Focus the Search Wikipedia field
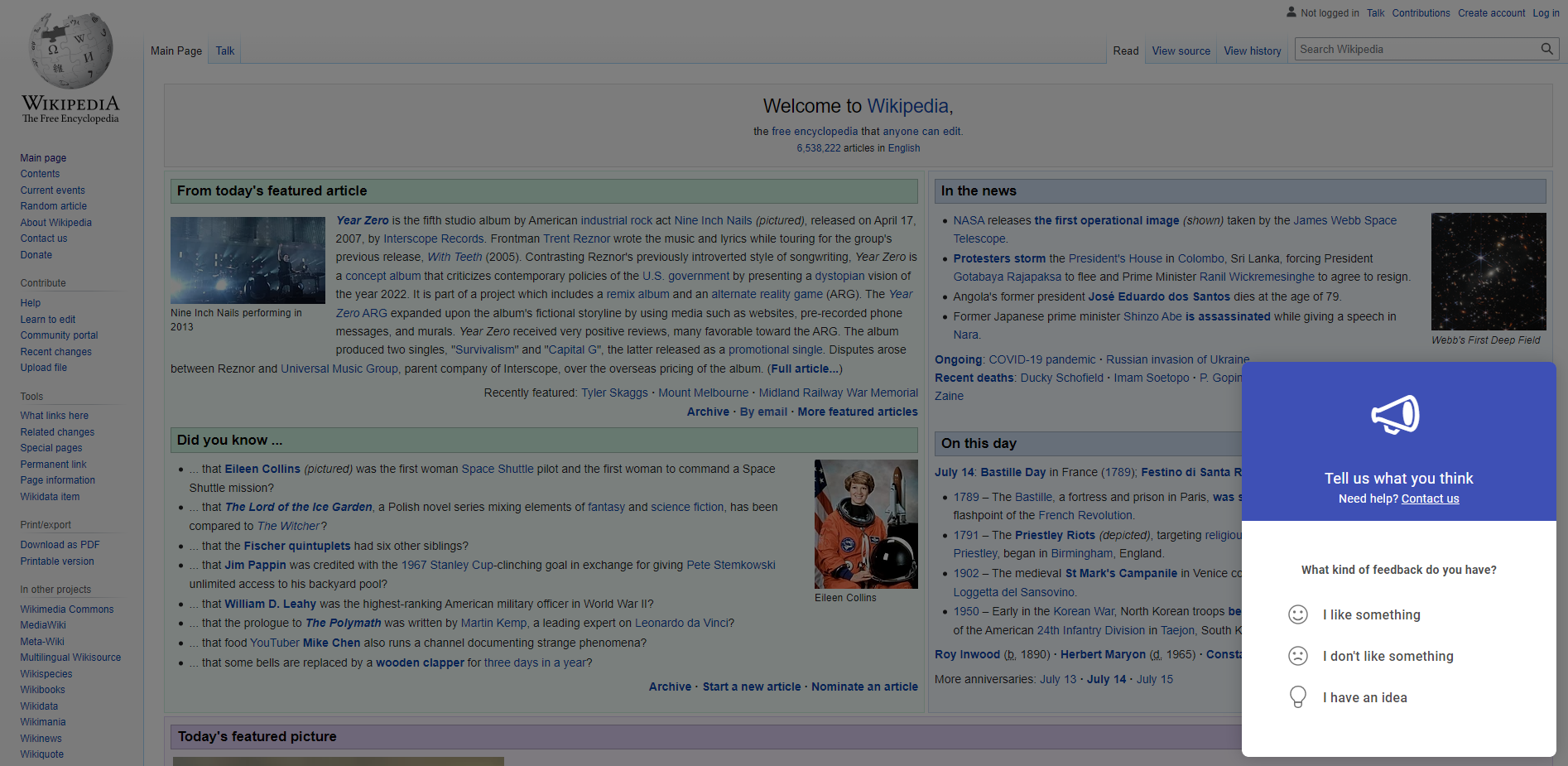 1416,49
